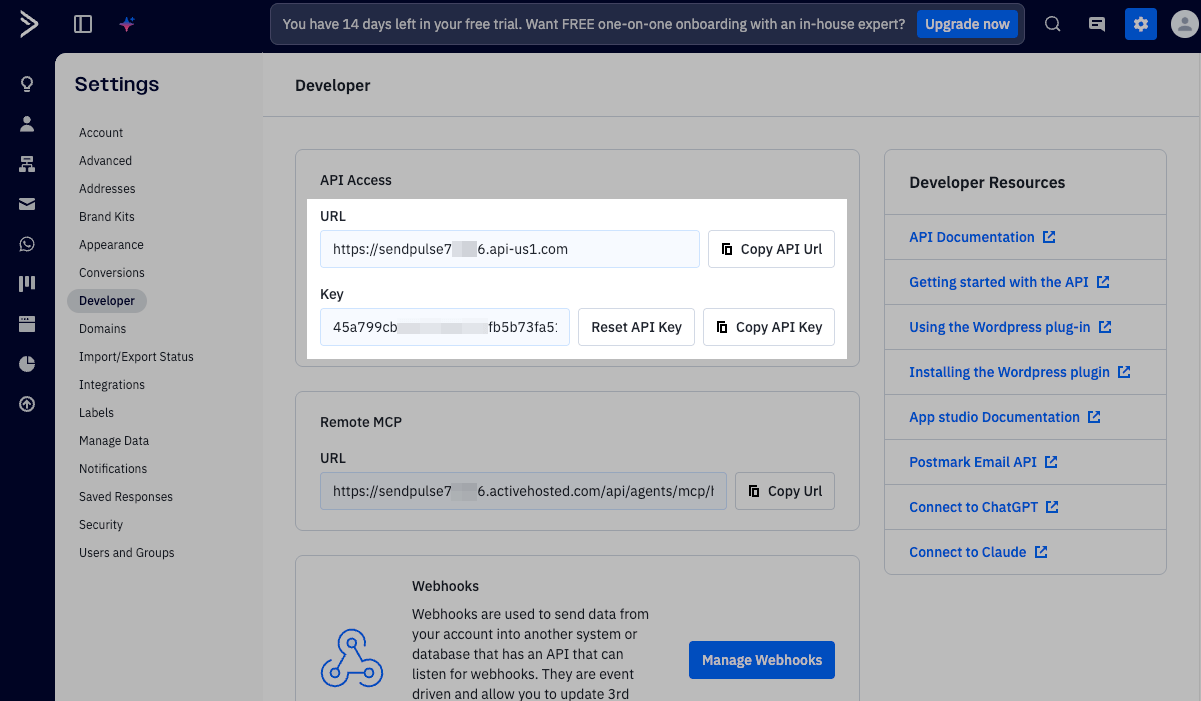Open the AI sparkle assistant icon
1201x701 pixels.
(127, 24)
